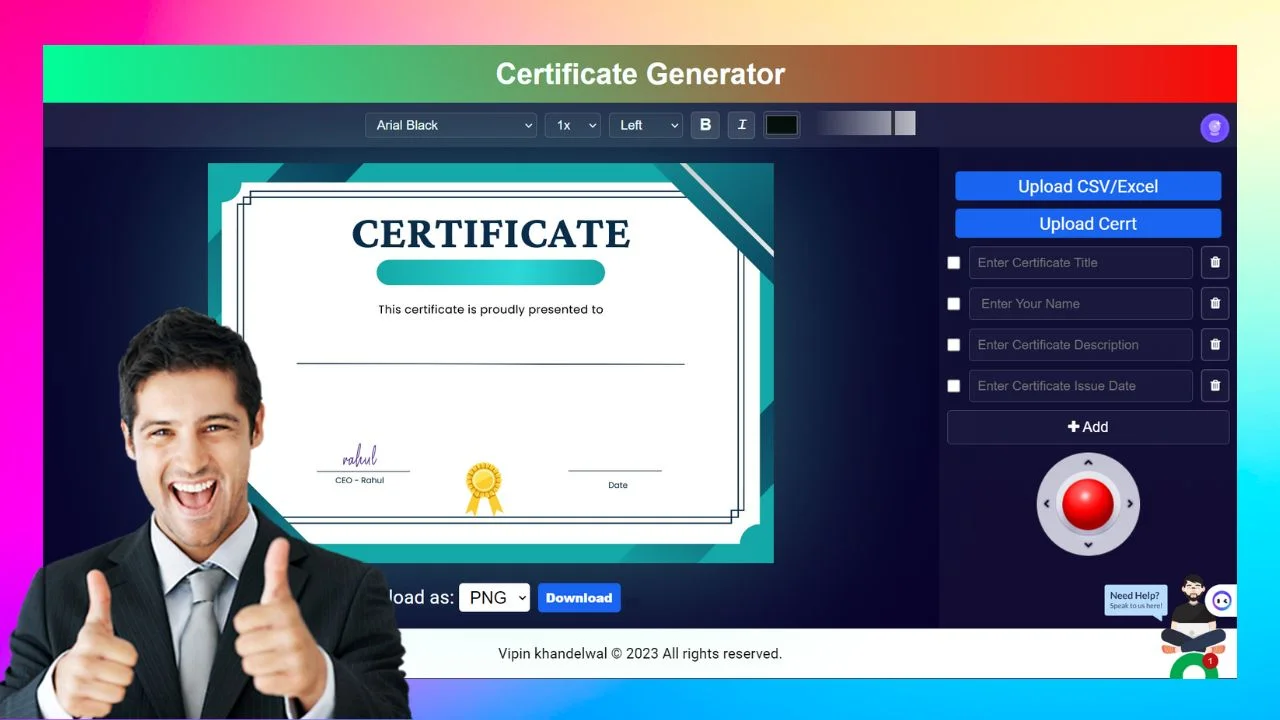
Task: Click the Upload CSV/Excel button
Action: pos(1088,186)
